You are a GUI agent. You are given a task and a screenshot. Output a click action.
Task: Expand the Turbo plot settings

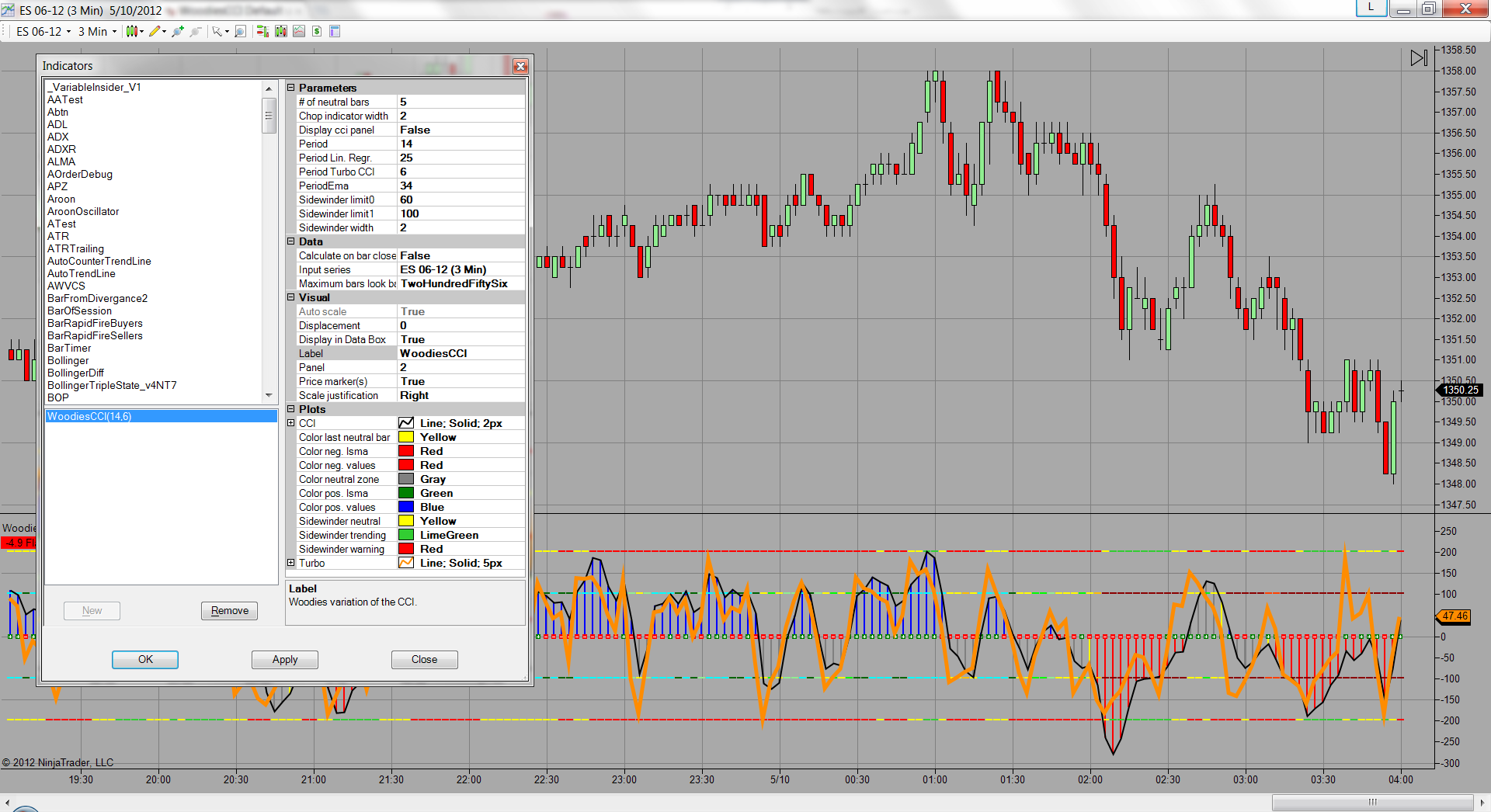(x=291, y=563)
